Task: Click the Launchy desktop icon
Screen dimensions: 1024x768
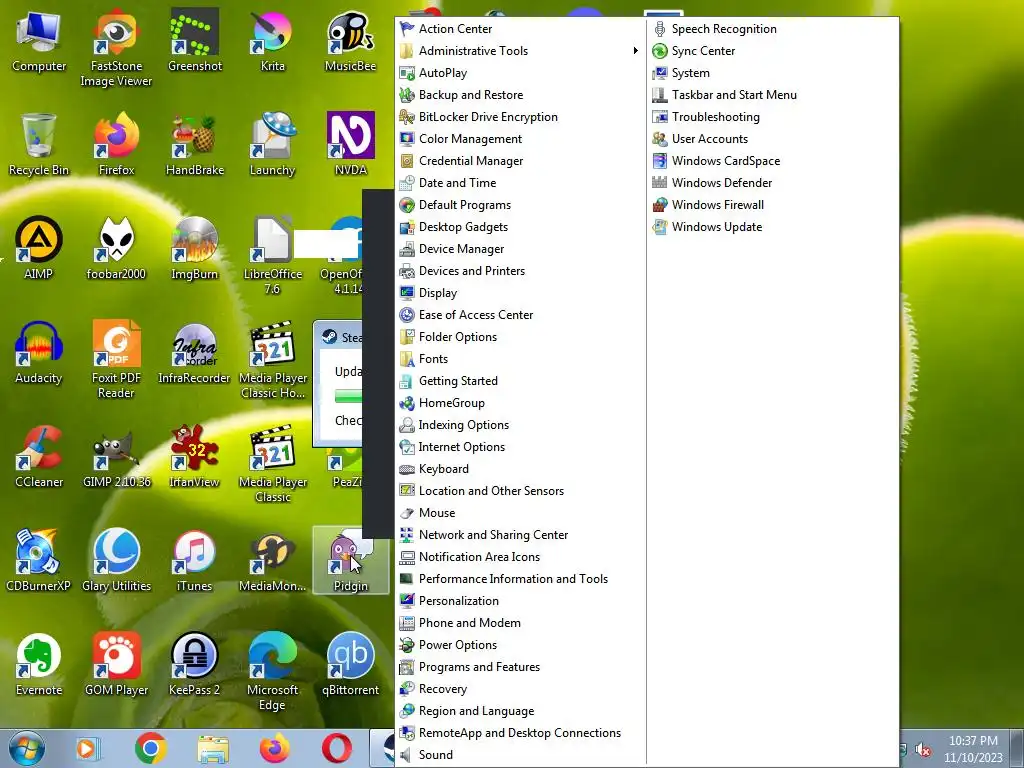Action: [272, 145]
